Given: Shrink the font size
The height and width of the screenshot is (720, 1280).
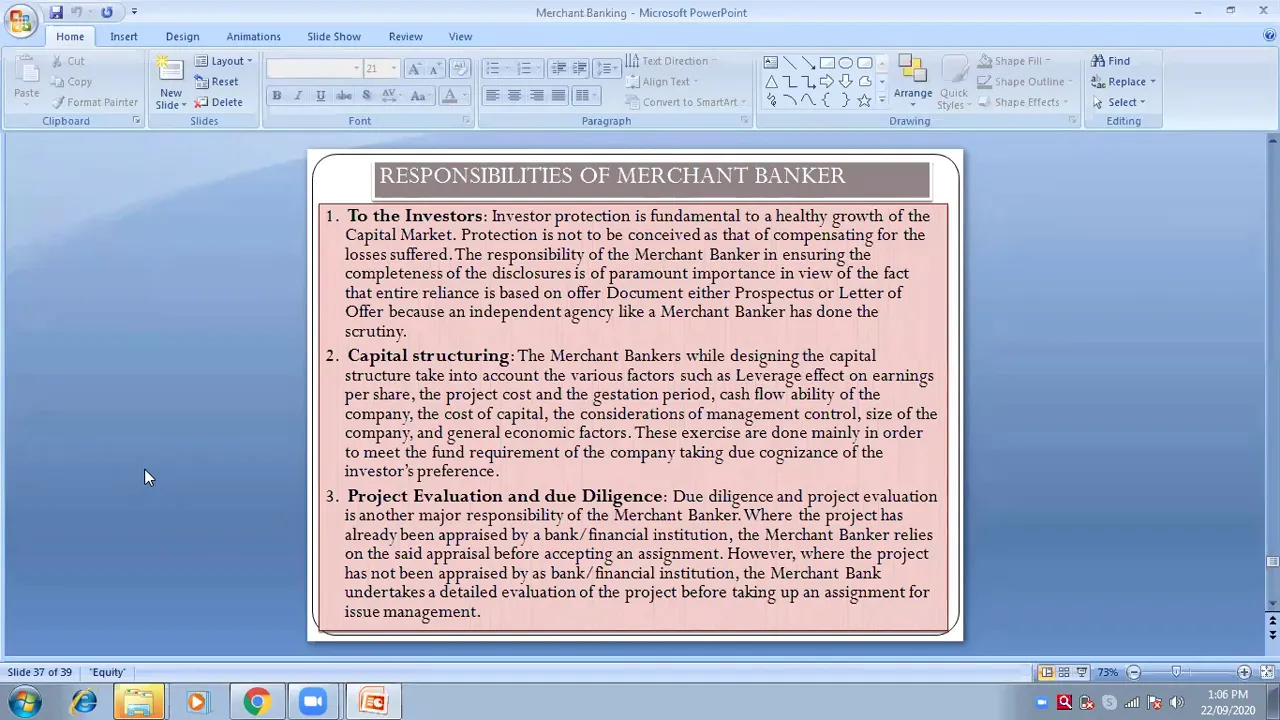Looking at the screenshot, I should (435, 68).
